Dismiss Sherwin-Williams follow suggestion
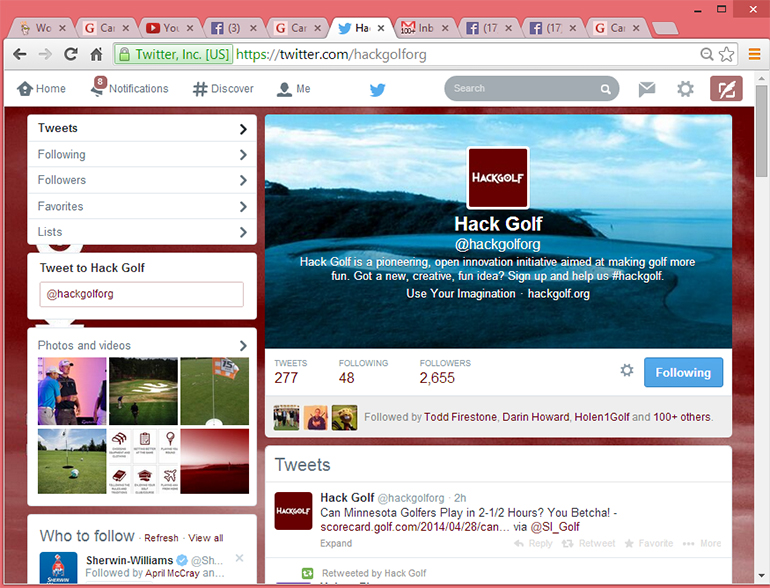The image size is (770, 588). pos(239,558)
